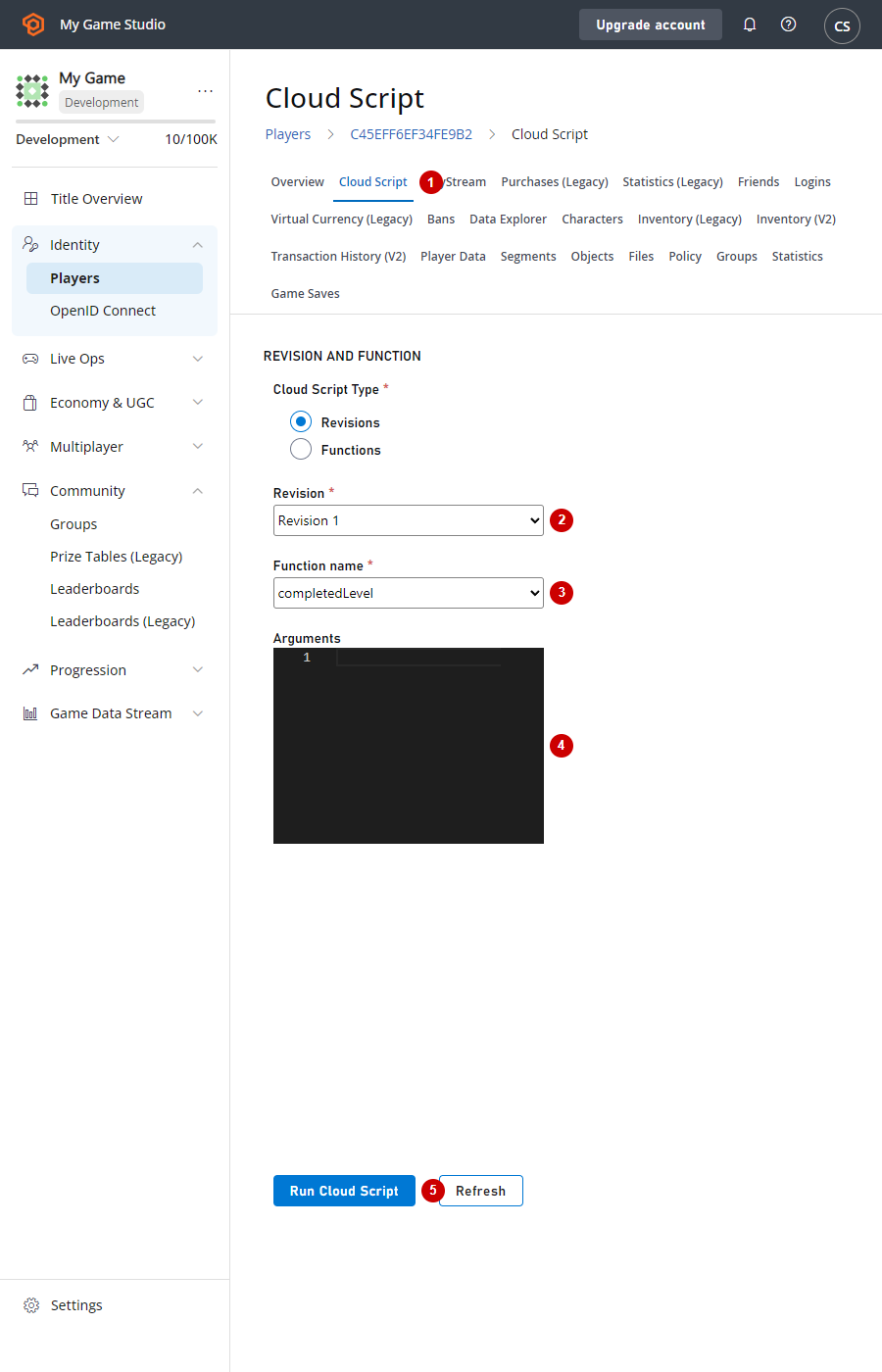Image resolution: width=882 pixels, height=1372 pixels.
Task: Open Players in the sidebar
Action: tap(115, 278)
